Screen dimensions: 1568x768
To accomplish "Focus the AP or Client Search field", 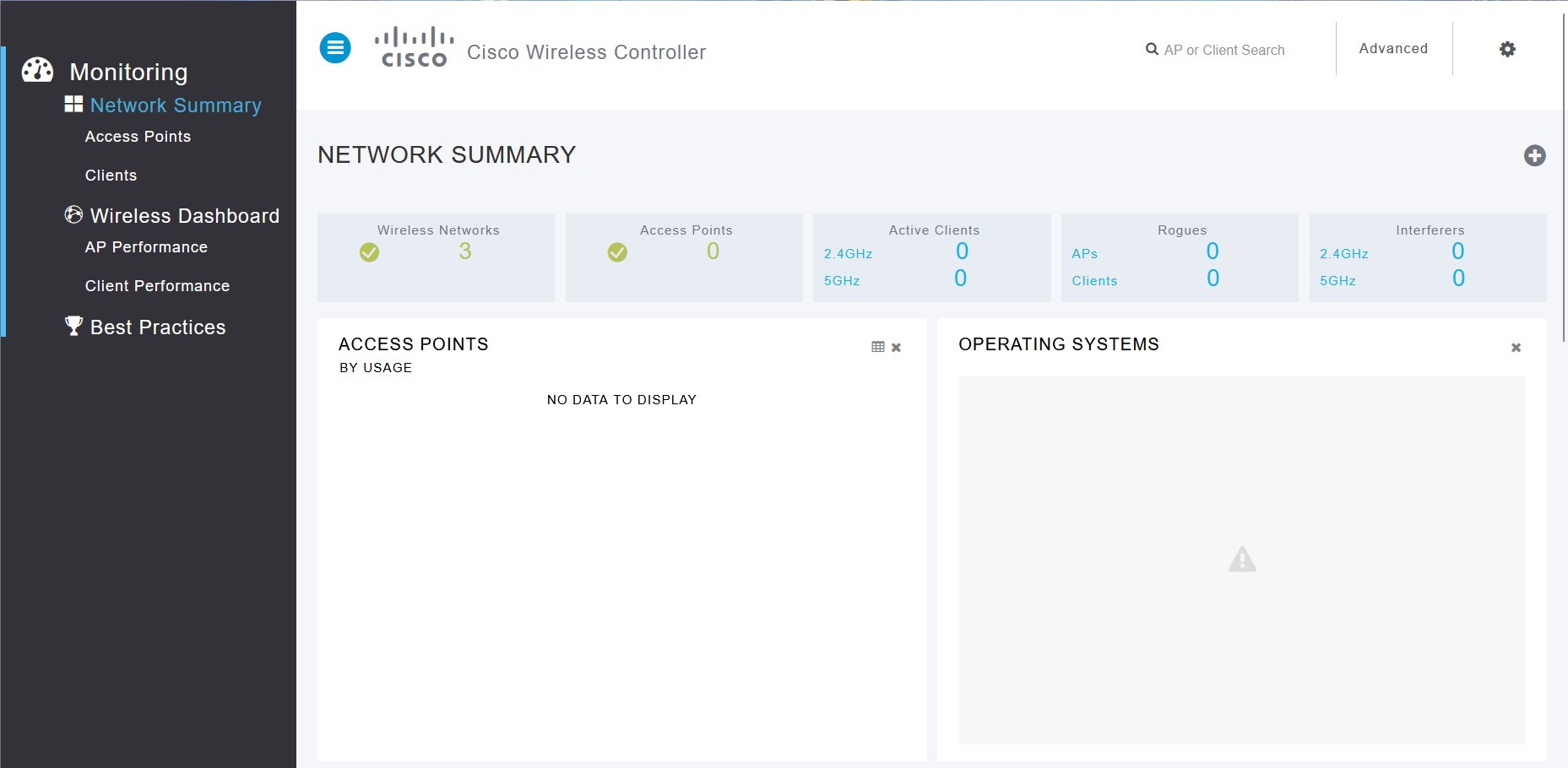I will pyautogui.click(x=1224, y=50).
